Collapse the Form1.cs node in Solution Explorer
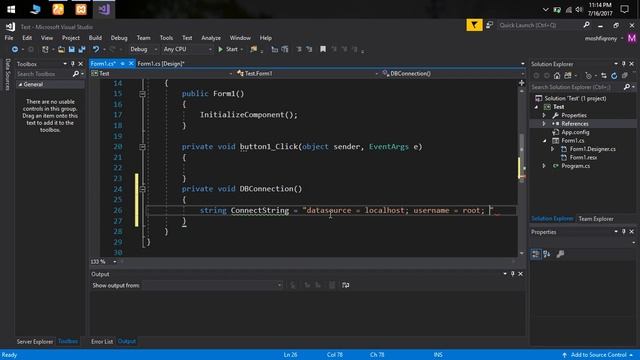640x360 pixels. click(544, 141)
